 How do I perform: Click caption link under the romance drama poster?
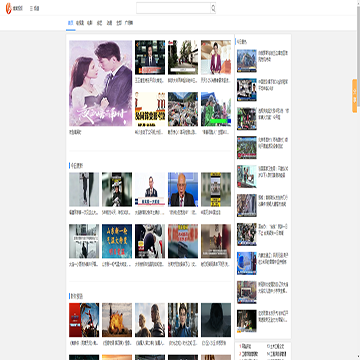tap(75, 132)
